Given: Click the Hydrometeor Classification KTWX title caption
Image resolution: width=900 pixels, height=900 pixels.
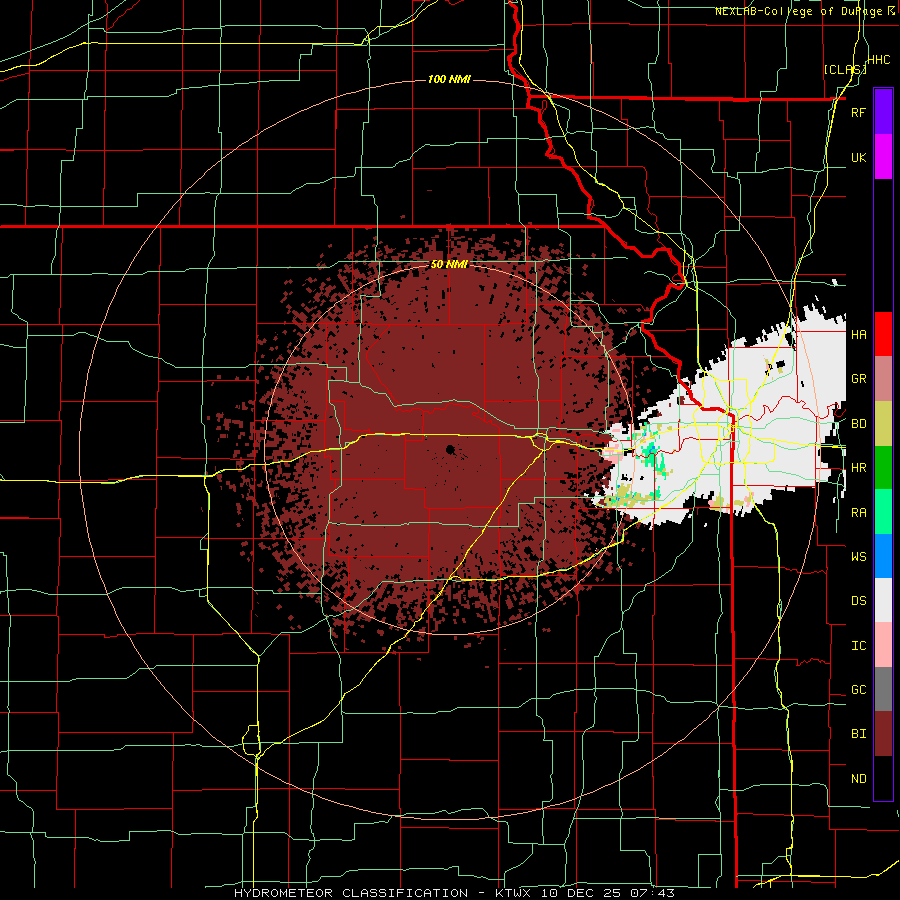Looking at the screenshot, I should coord(454,893).
